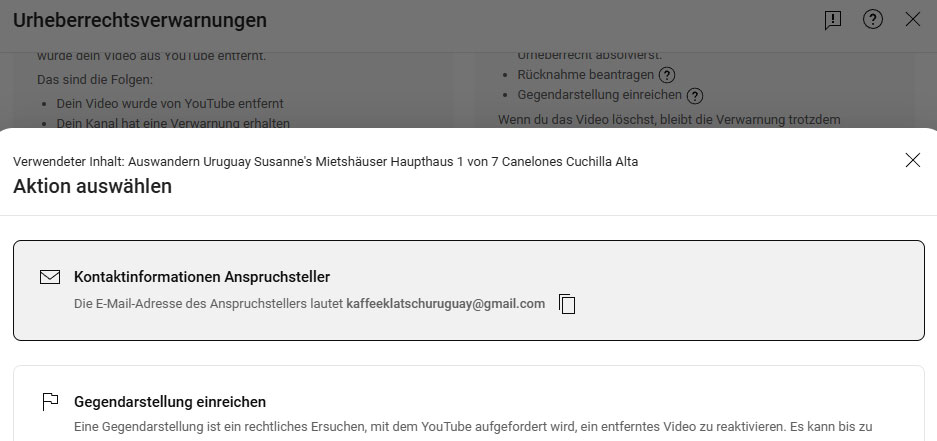The image size is (937, 441).
Task: Open the help icon in top header
Action: pyautogui.click(x=873, y=20)
